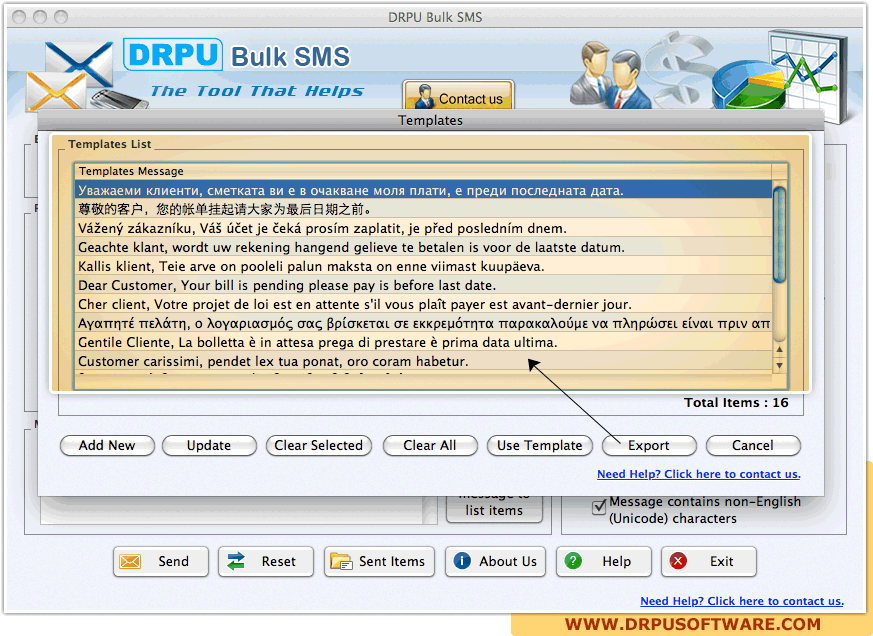Open help link at main window bottom
The height and width of the screenshot is (636, 873).
pos(742,601)
